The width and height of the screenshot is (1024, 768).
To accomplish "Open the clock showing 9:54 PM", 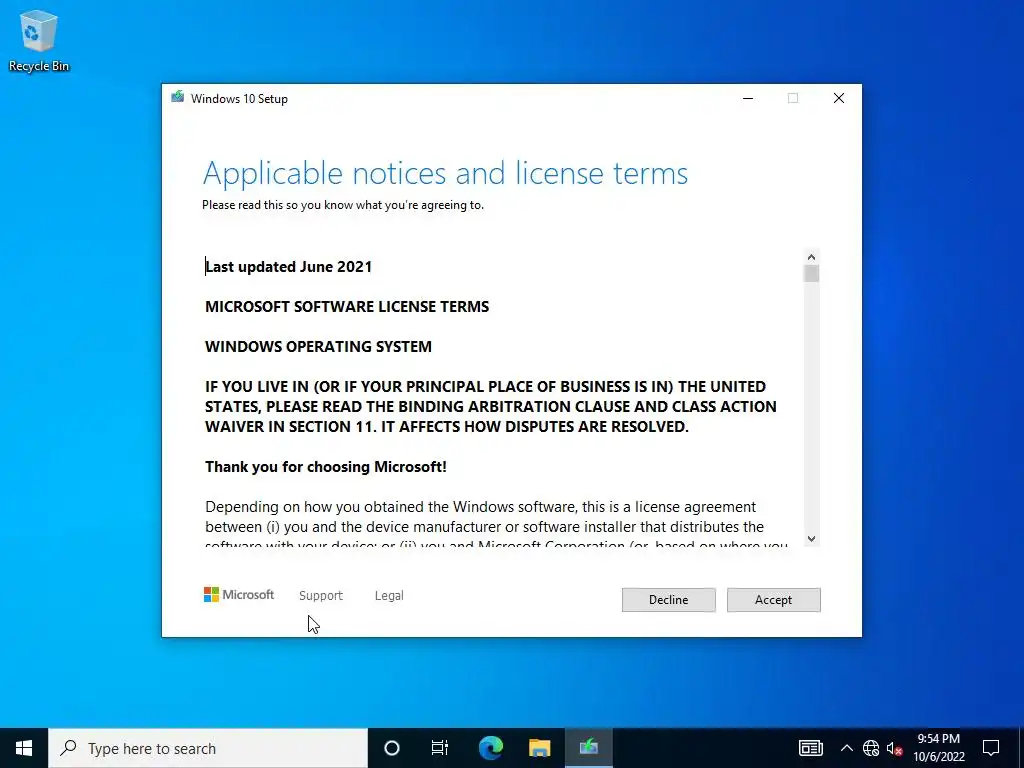I will click(x=938, y=748).
